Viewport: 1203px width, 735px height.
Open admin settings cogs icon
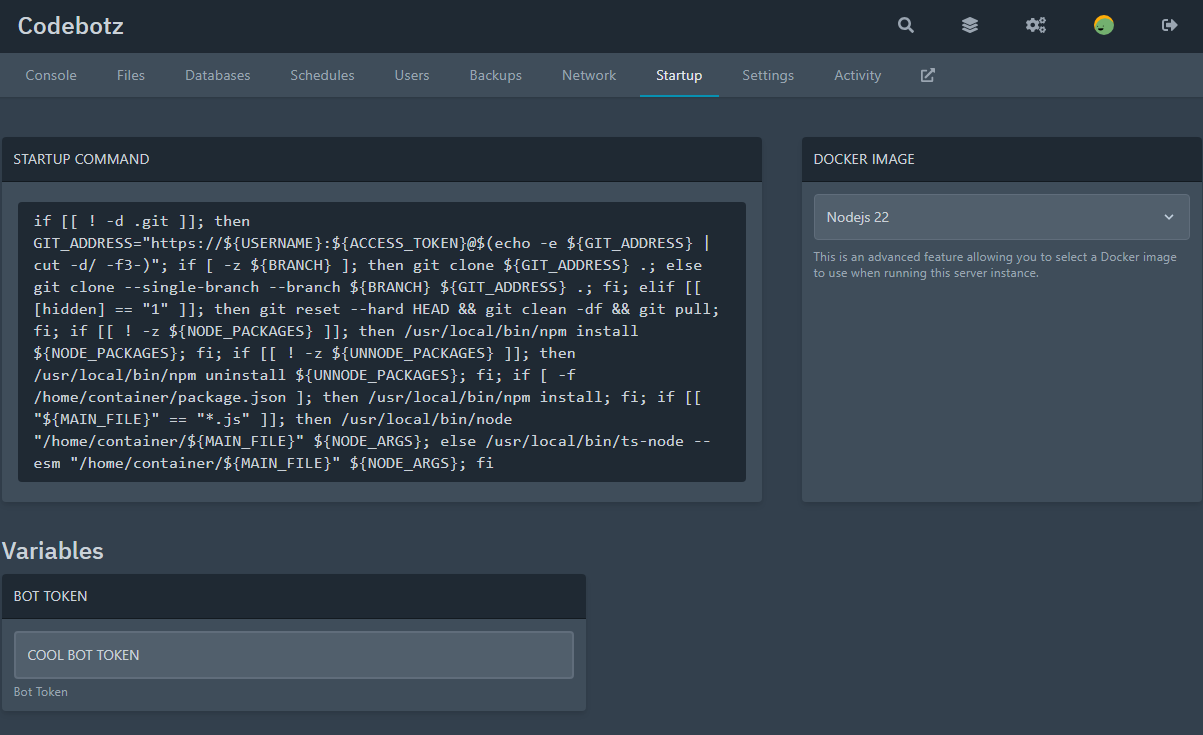tap(1036, 26)
